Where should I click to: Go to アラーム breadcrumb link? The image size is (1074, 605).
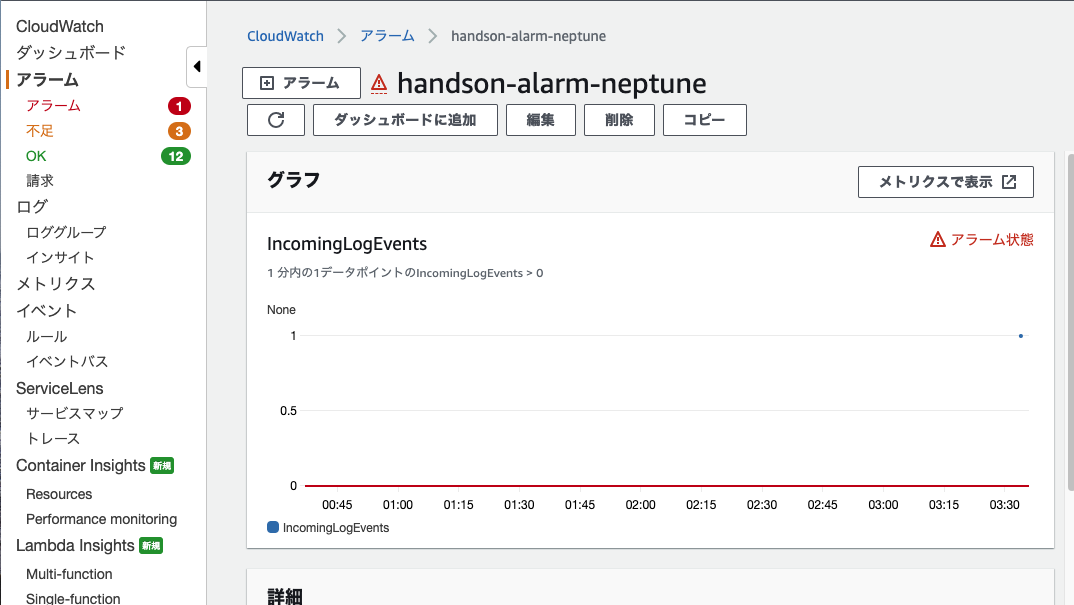click(387, 36)
